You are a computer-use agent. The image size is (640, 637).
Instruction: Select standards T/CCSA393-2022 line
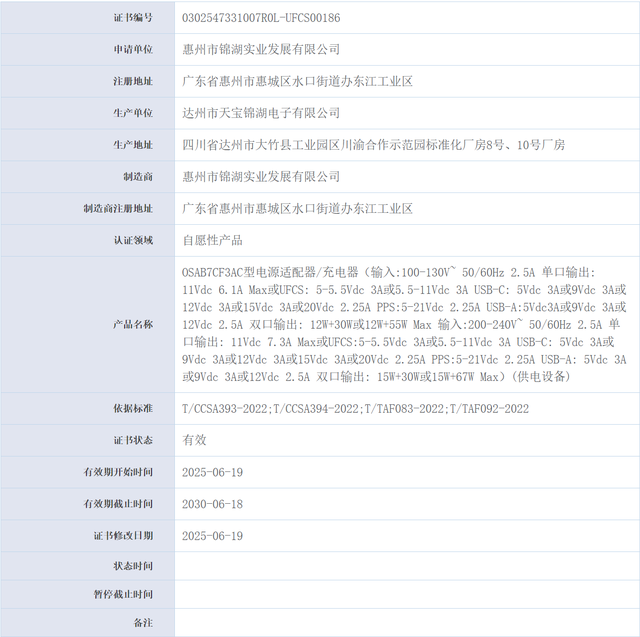(x=356, y=408)
